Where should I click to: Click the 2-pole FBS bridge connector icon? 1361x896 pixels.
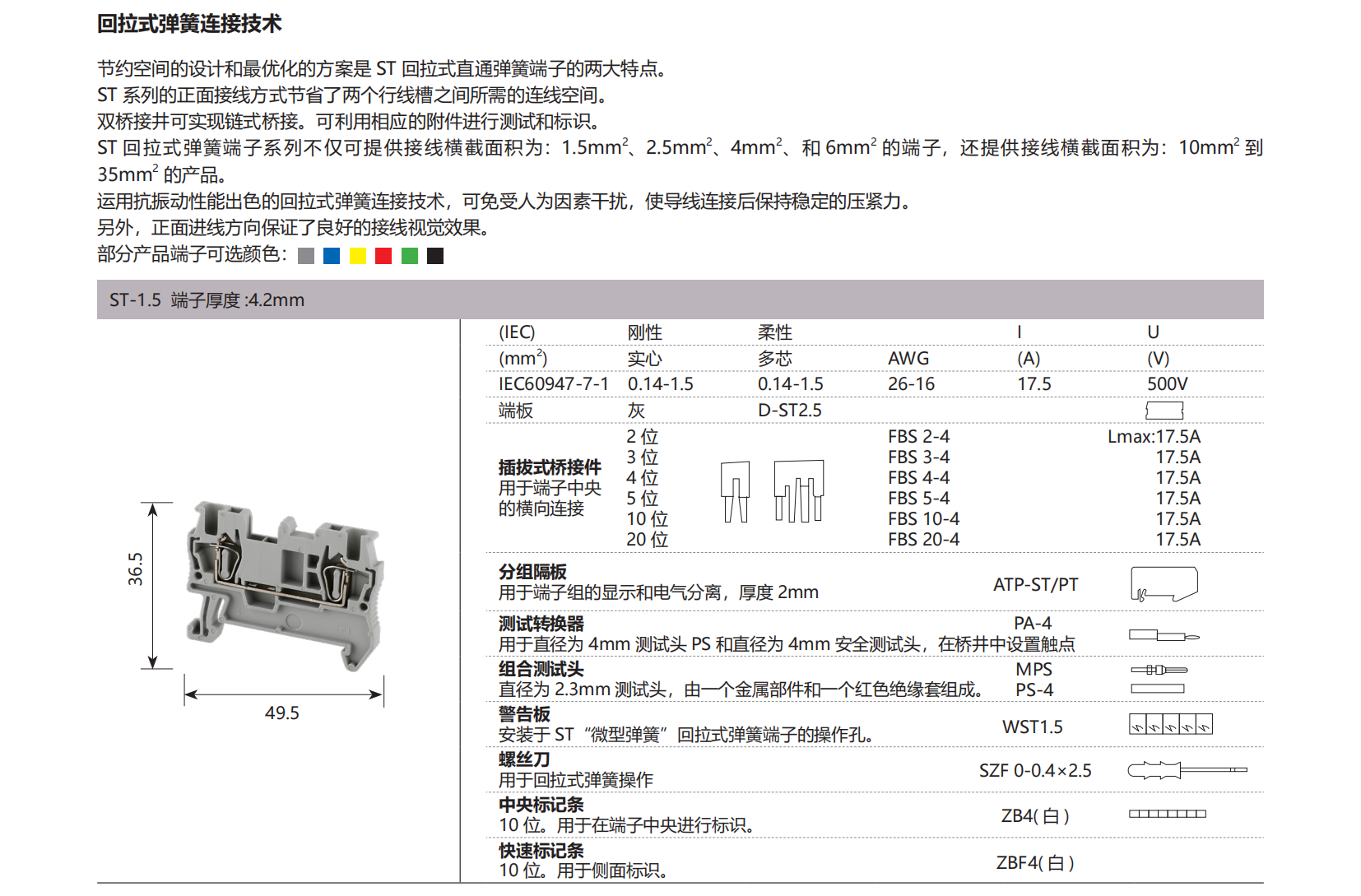click(735, 492)
